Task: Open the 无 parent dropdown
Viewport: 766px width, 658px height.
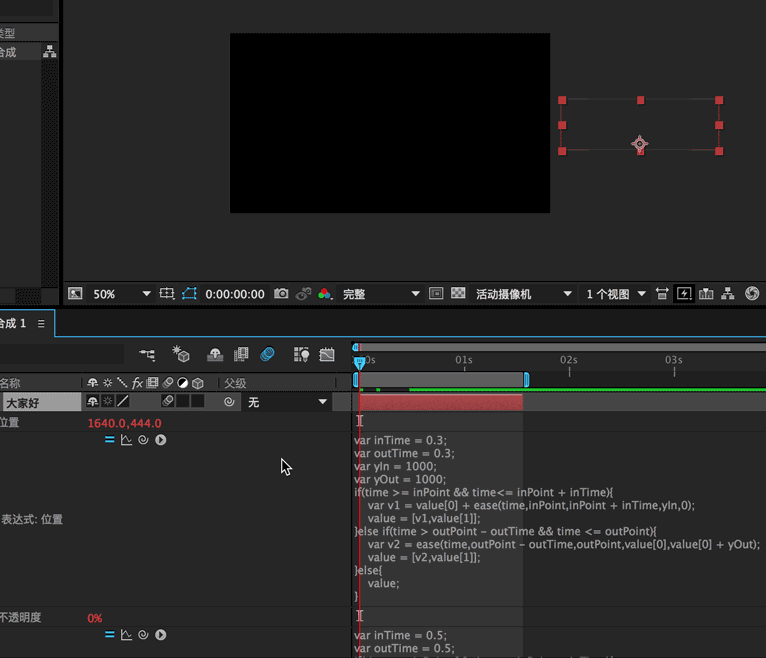Action: point(287,402)
